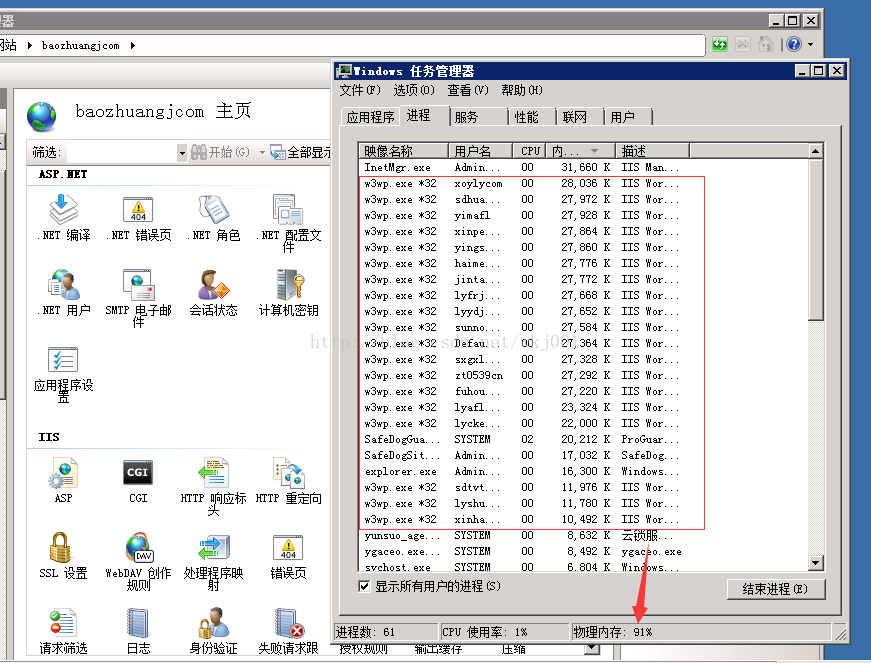Open dropdown arrow next to help icon
Screen dimensions: 871x663
(810, 44)
